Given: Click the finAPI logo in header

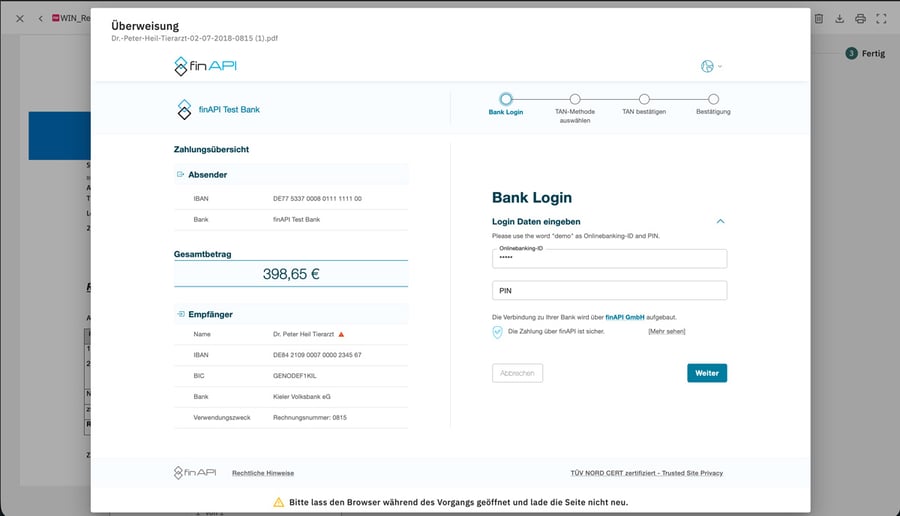Looking at the screenshot, I should pyautogui.click(x=205, y=66).
